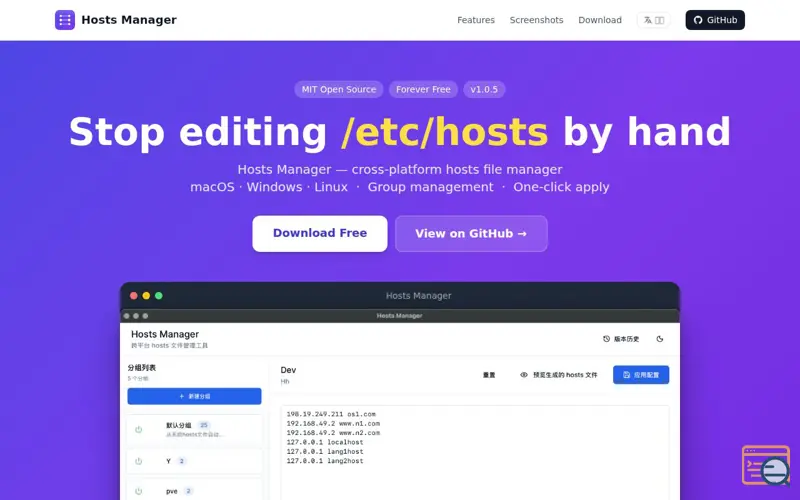800x500 pixels.
Task: Select the Y group row
Action: 194,461
